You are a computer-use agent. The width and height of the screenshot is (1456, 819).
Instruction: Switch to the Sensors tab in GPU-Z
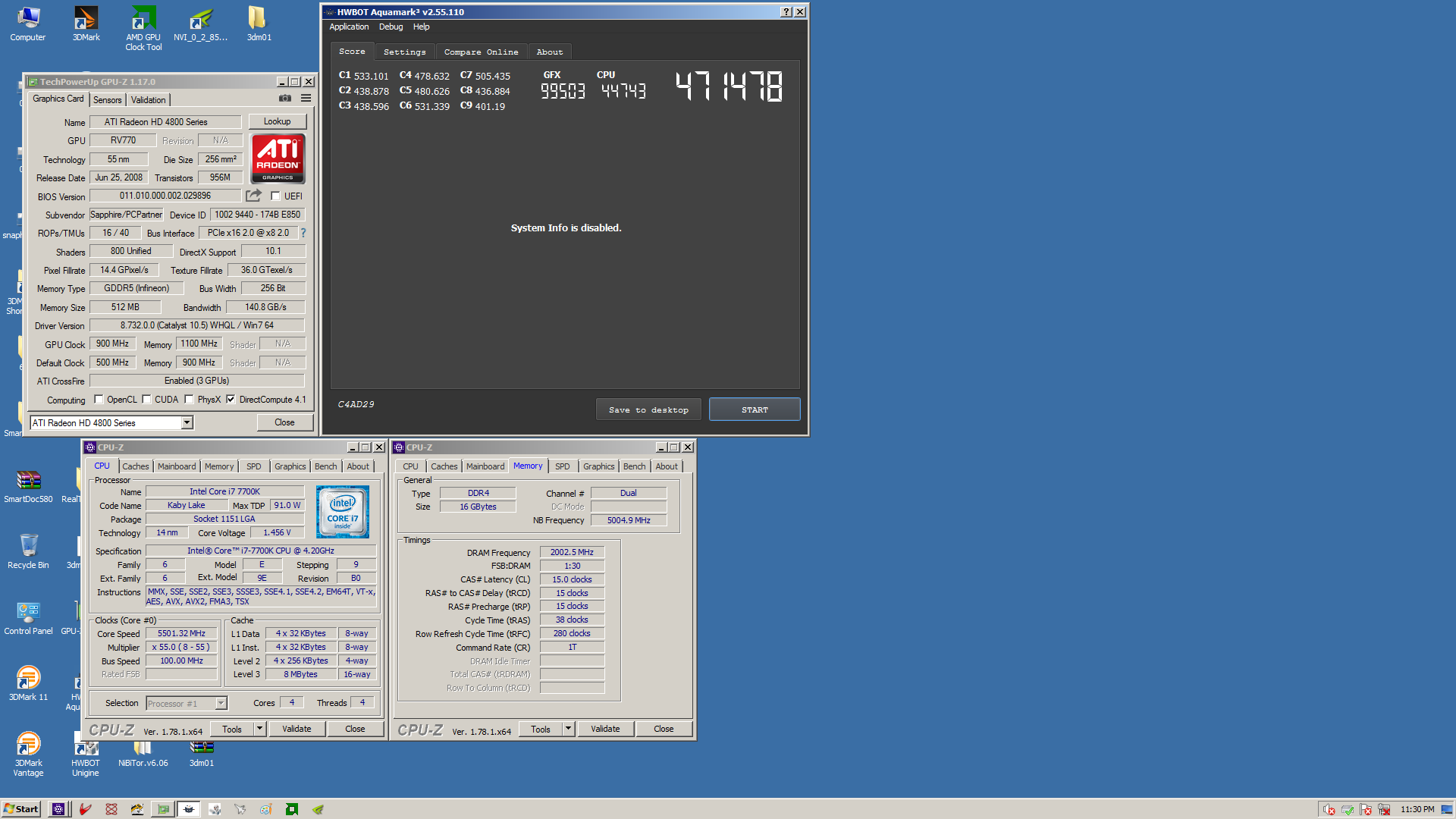coord(108,100)
